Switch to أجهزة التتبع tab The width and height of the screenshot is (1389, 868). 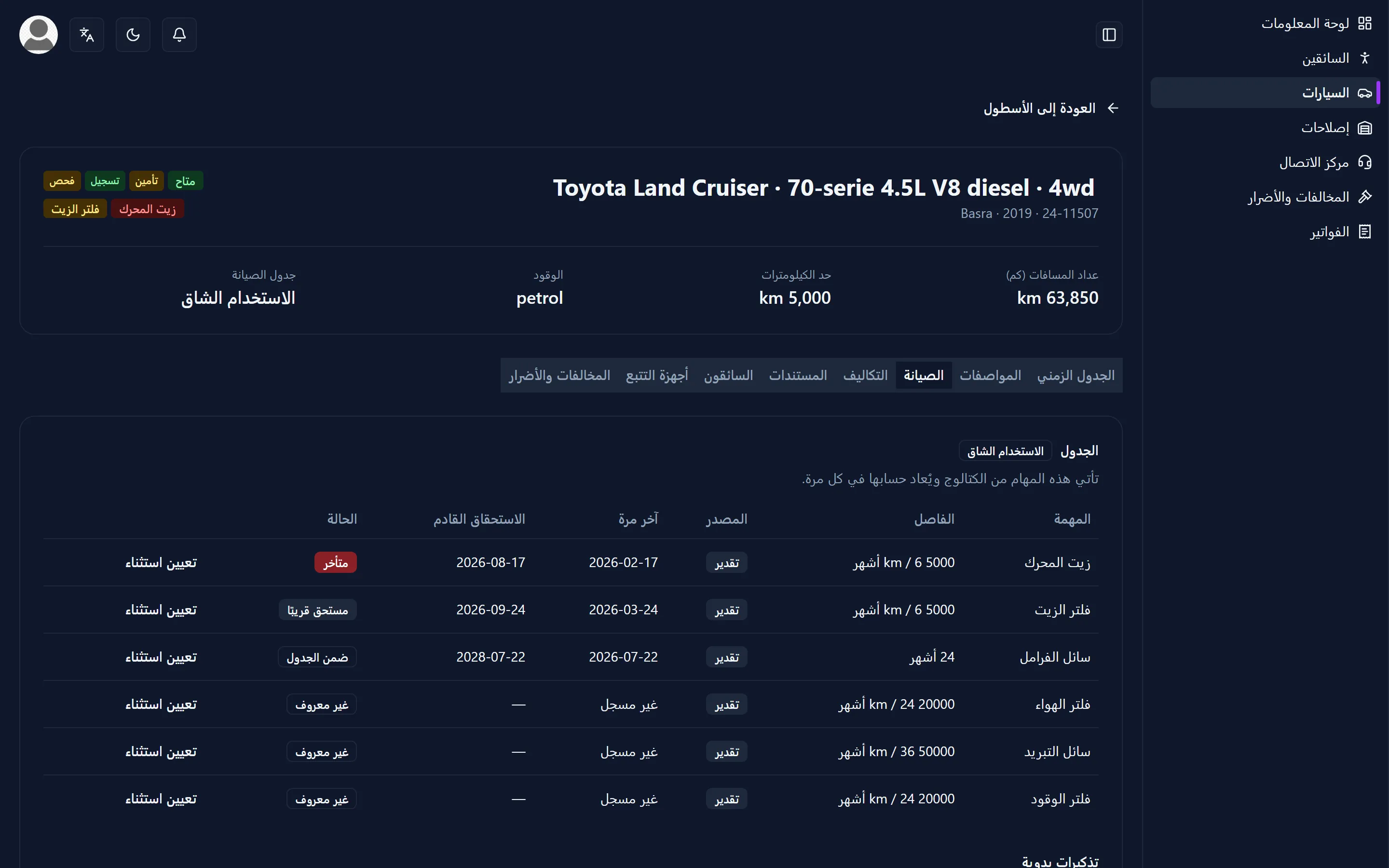(x=656, y=376)
